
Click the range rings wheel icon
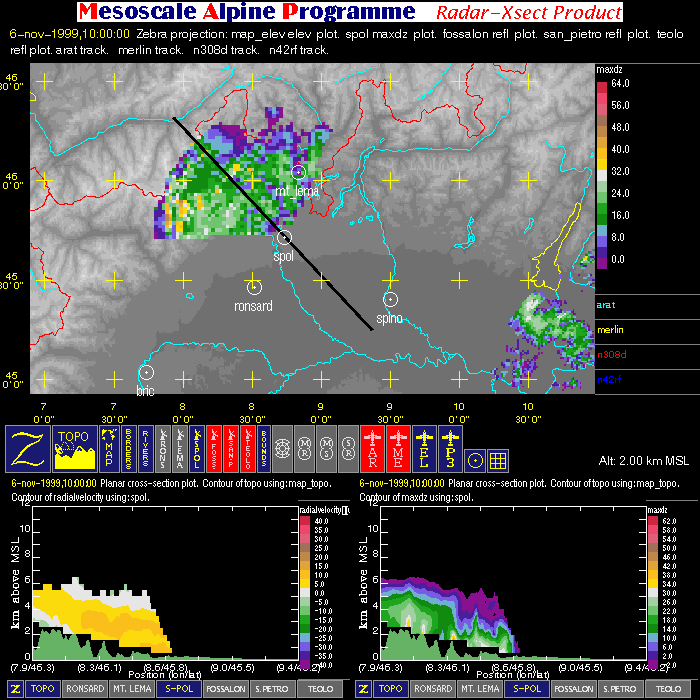(x=282, y=449)
